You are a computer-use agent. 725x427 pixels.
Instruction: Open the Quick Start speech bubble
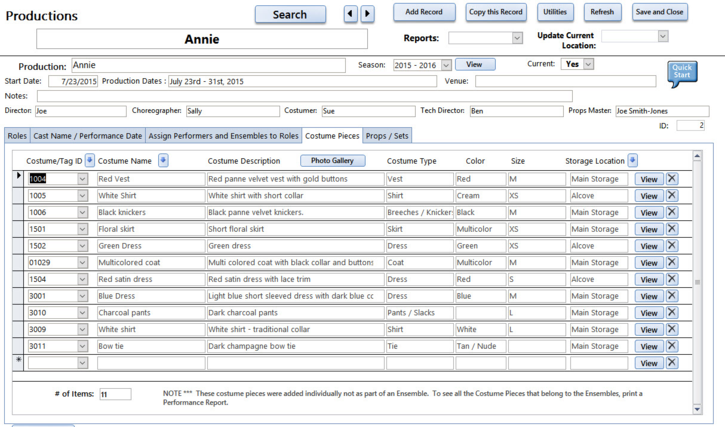point(682,74)
